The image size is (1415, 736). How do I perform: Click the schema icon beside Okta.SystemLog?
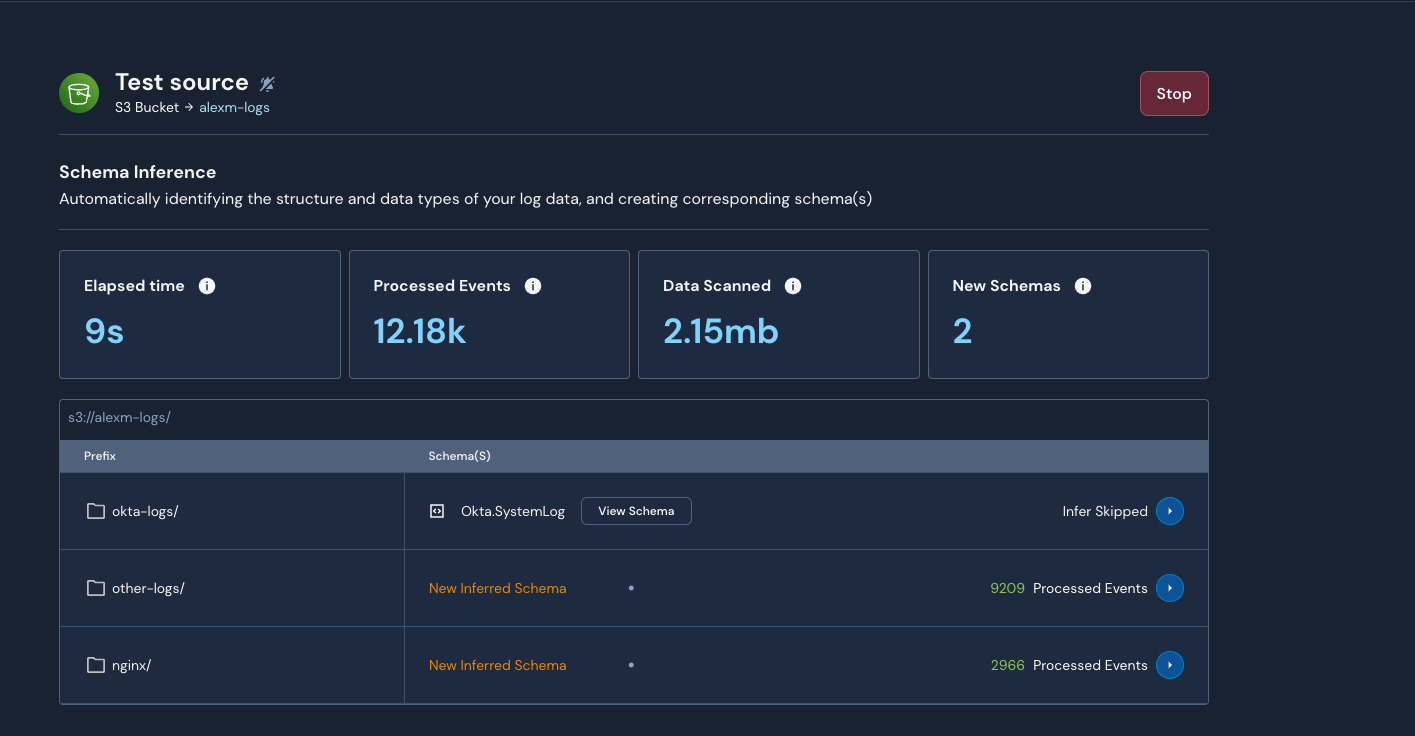point(437,511)
